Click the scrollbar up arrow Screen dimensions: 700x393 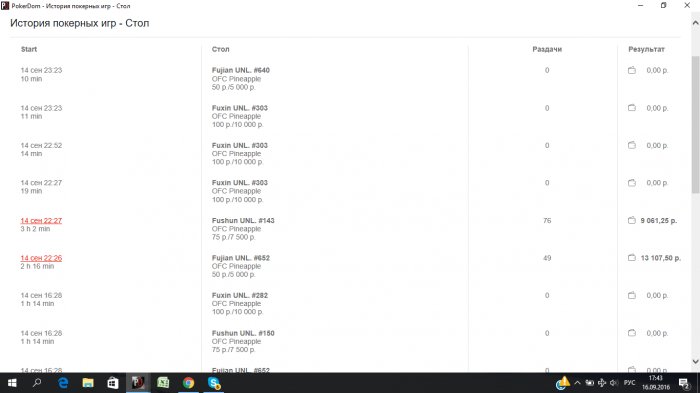point(695,22)
